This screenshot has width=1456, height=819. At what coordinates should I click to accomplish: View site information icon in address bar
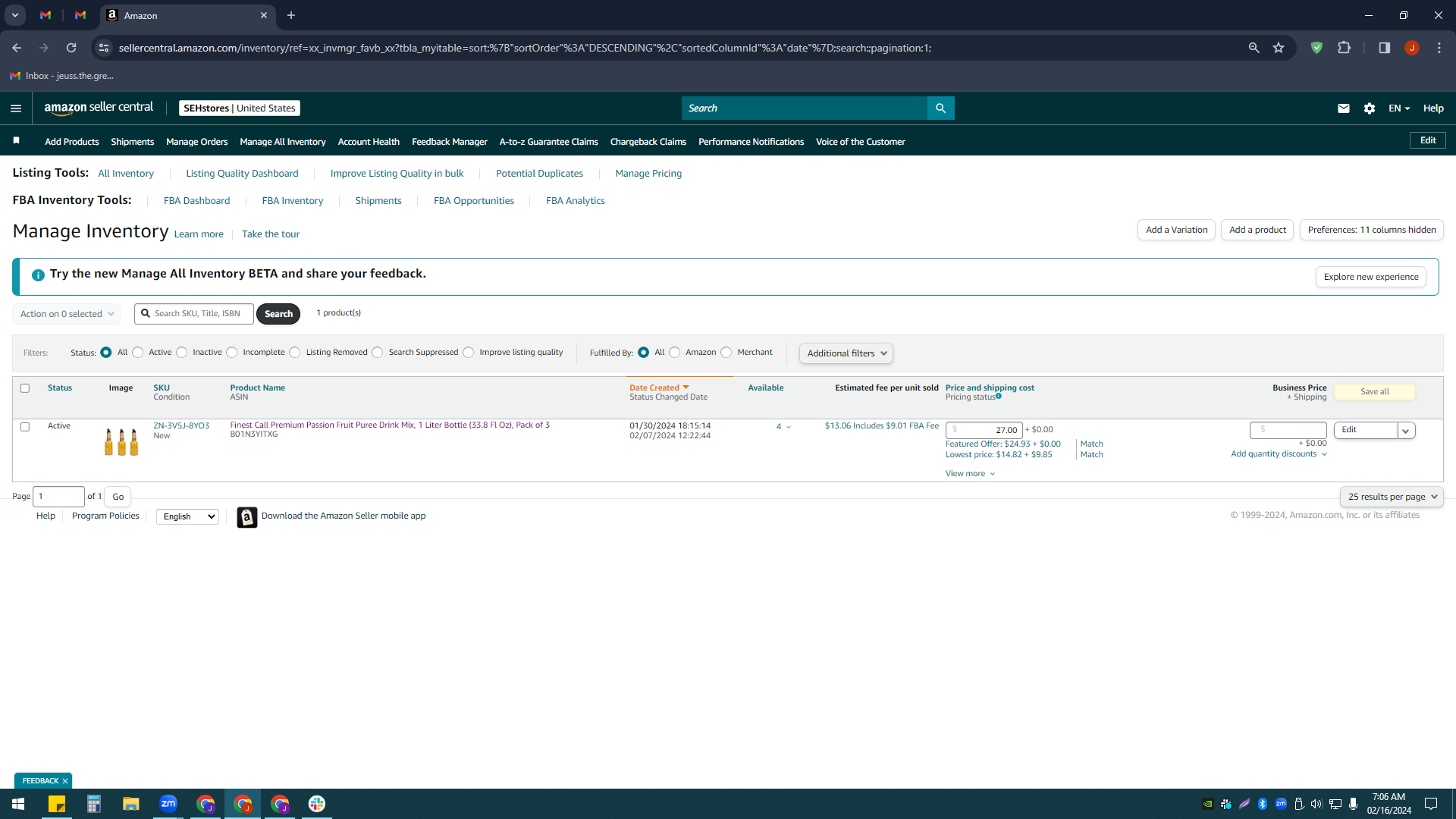[x=104, y=48]
